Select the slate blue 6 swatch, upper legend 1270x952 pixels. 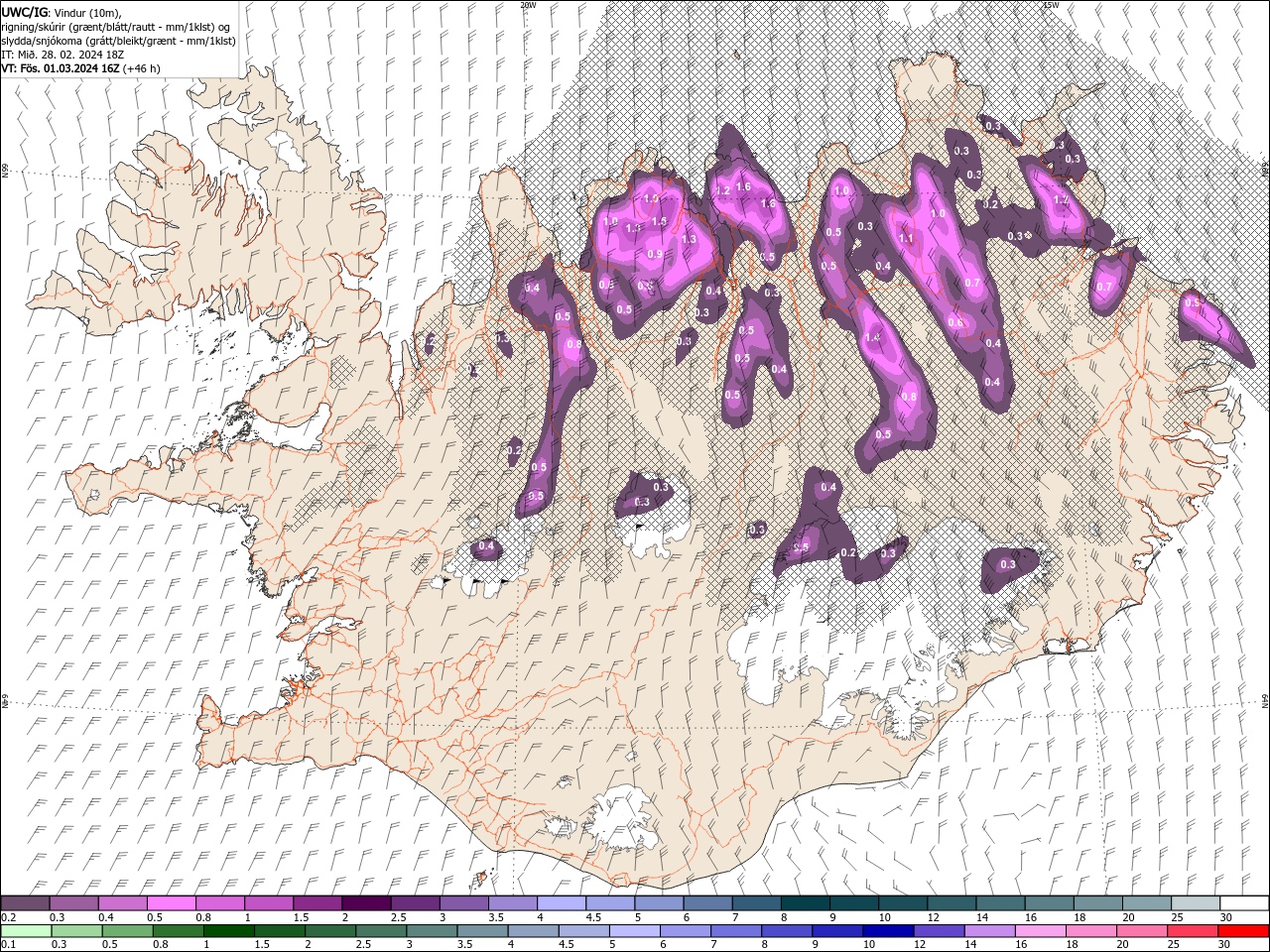707,903
